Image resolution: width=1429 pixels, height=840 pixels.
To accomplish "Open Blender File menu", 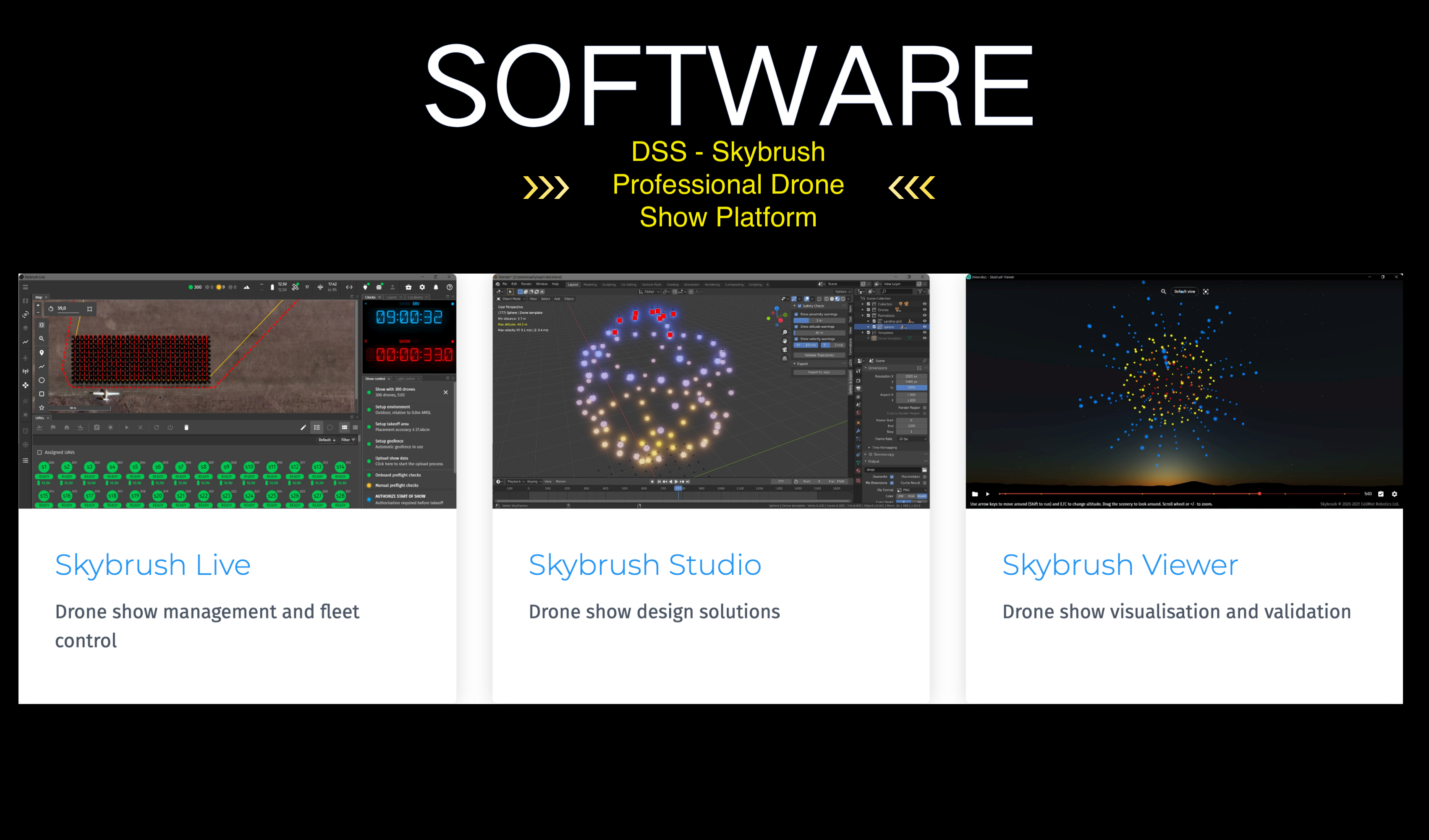I will click(505, 284).
